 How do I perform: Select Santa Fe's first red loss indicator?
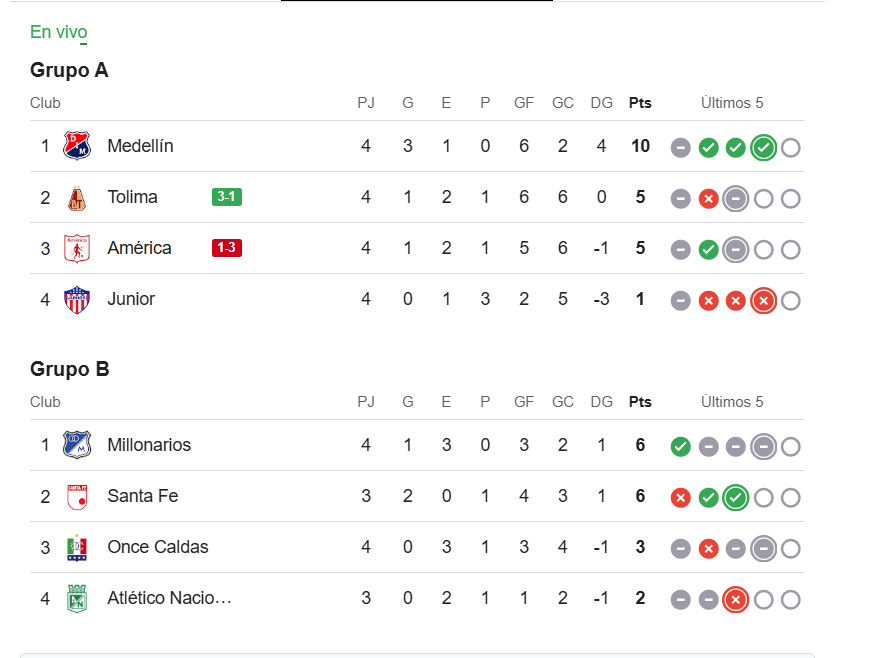681,498
